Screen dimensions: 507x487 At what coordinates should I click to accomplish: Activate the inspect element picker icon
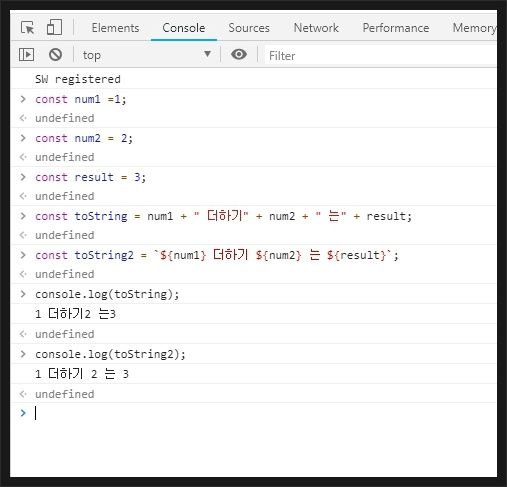[x=27, y=28]
